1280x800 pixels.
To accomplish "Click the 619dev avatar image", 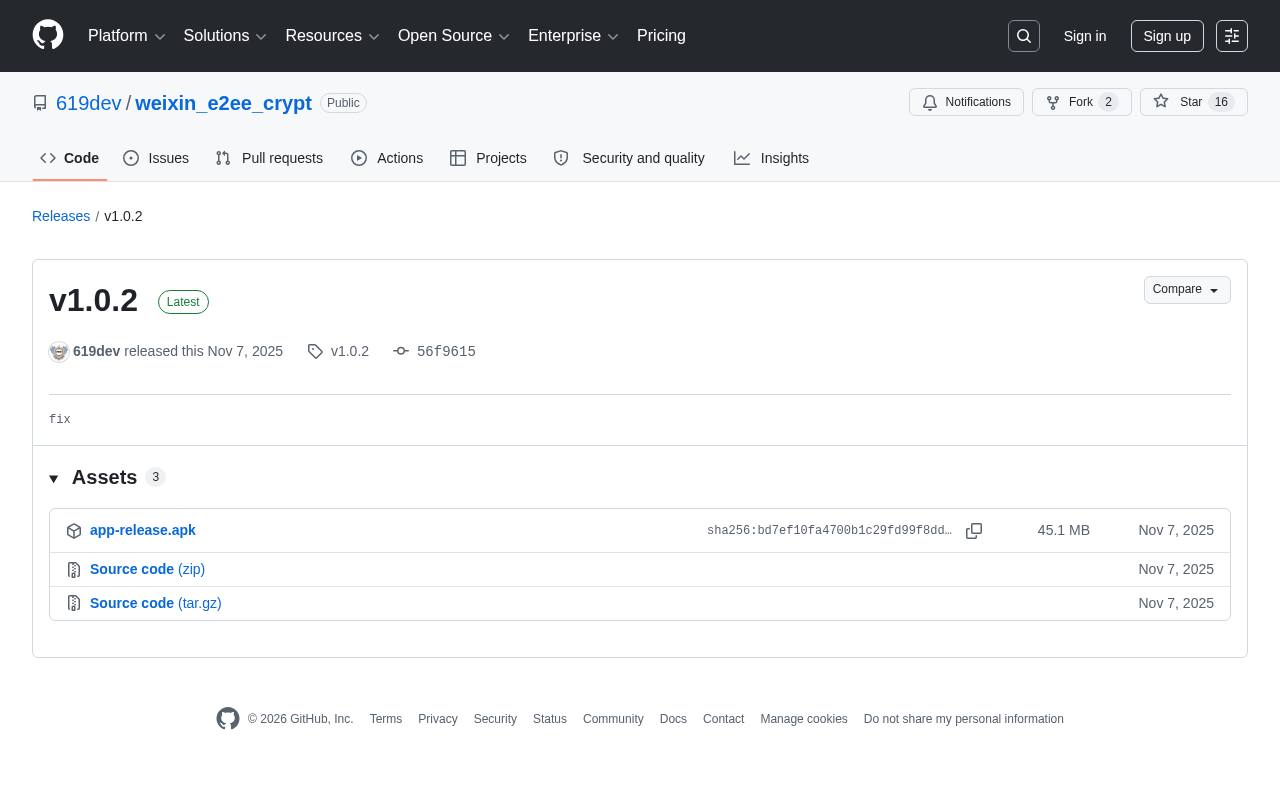I will (59, 351).
